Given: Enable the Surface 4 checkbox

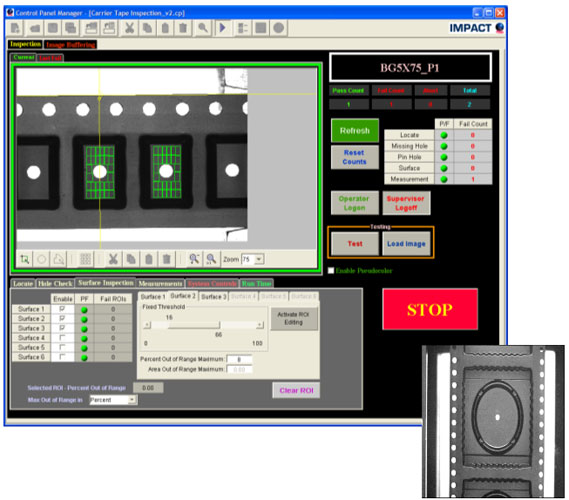Looking at the screenshot, I should pyautogui.click(x=62, y=338).
